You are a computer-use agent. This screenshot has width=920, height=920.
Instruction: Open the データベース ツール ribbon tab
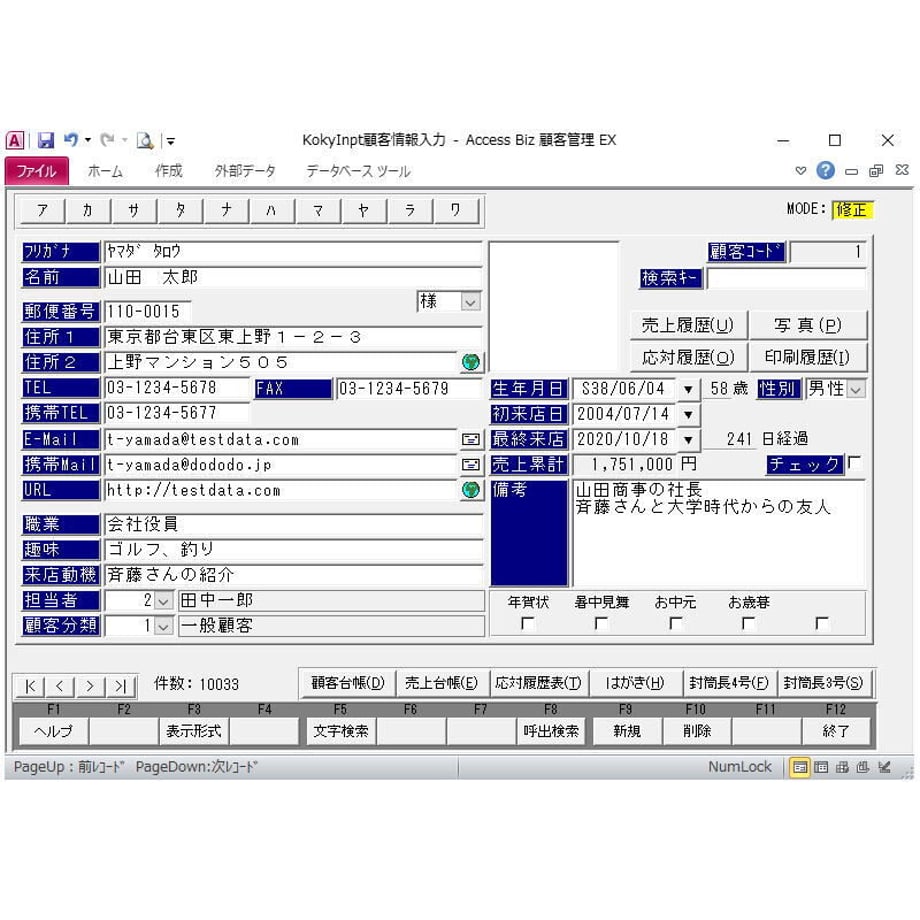tap(358, 171)
